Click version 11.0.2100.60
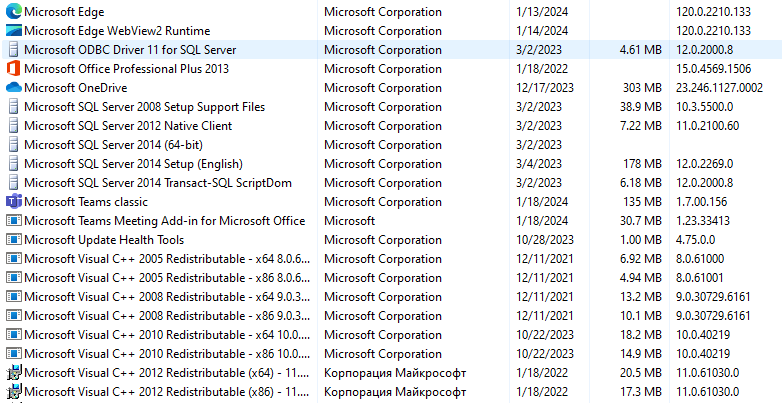The width and height of the screenshot is (782, 403). (x=708, y=125)
